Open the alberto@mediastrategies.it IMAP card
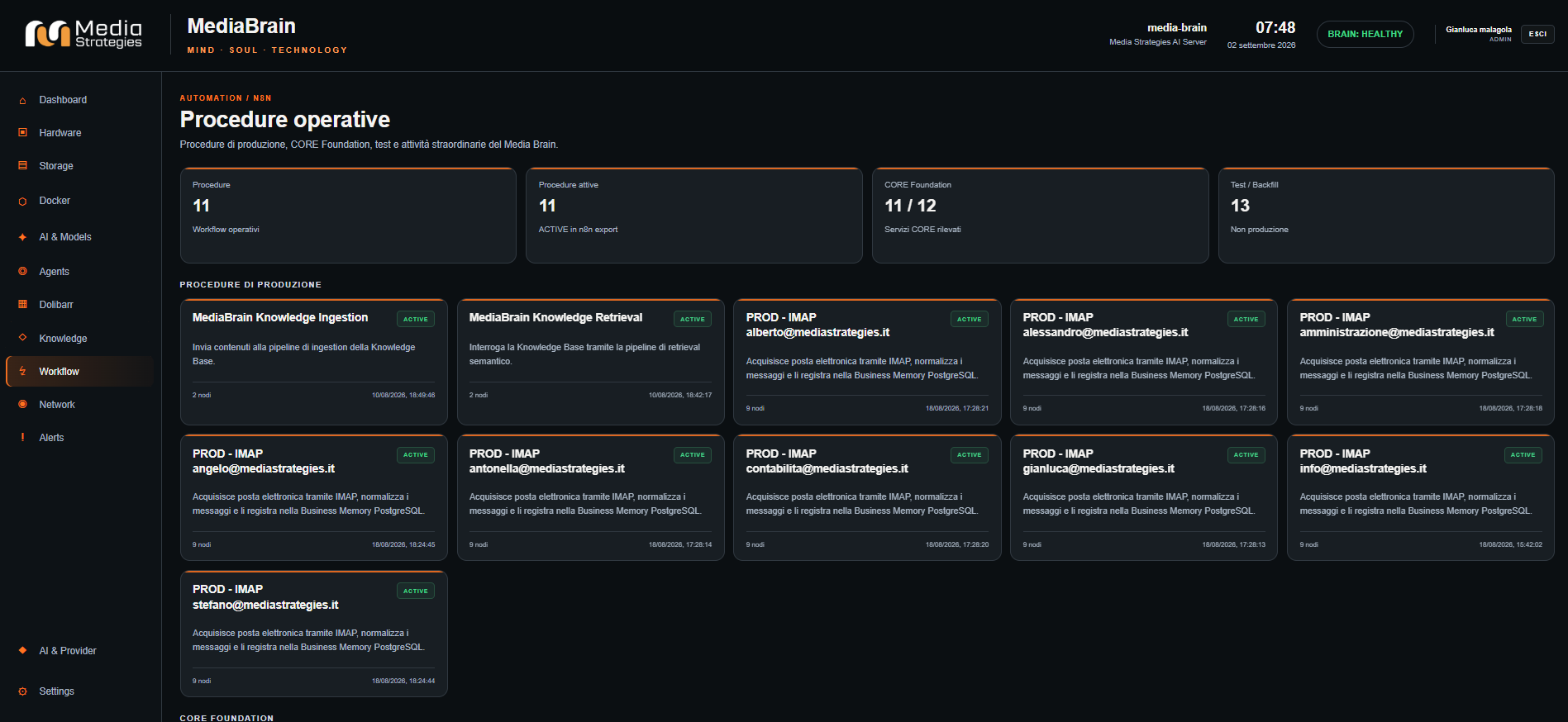This screenshot has height=722, width=1568. 867,362
